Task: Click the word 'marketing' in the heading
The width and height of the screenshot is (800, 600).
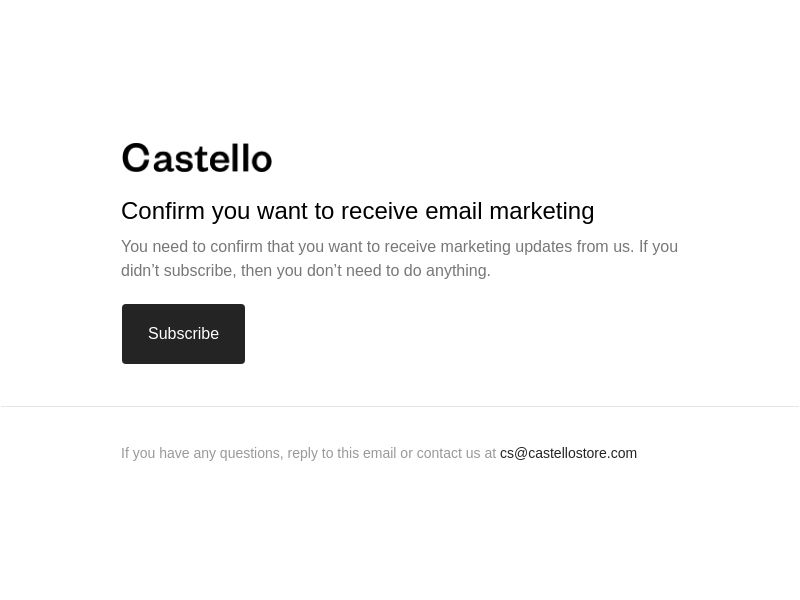Action: [542, 212]
